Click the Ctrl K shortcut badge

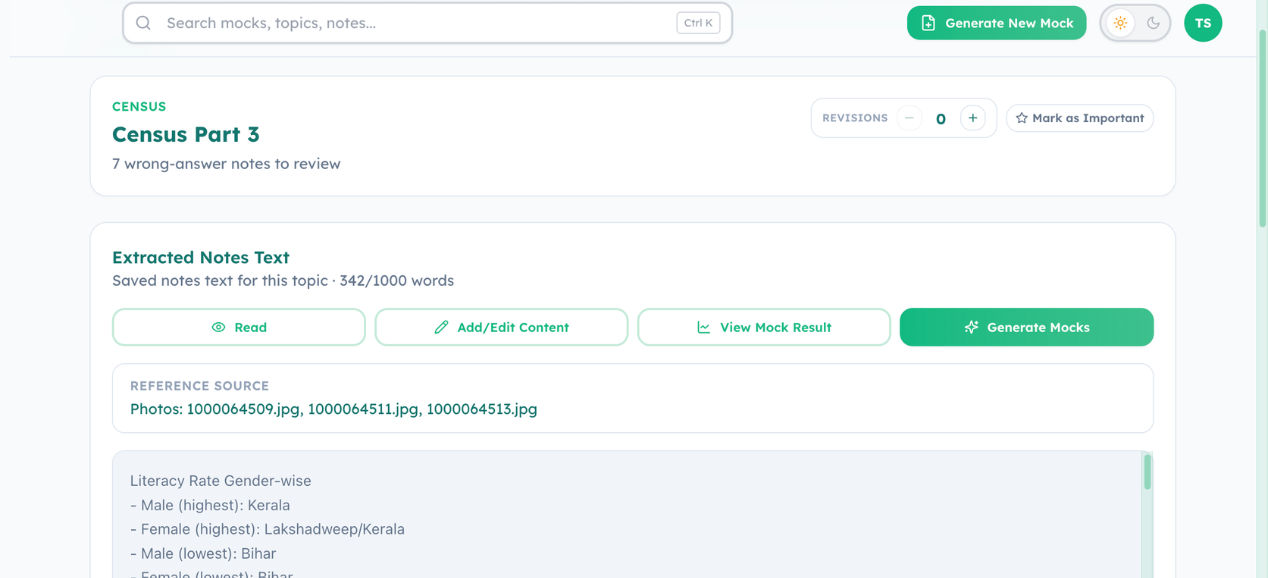(698, 23)
